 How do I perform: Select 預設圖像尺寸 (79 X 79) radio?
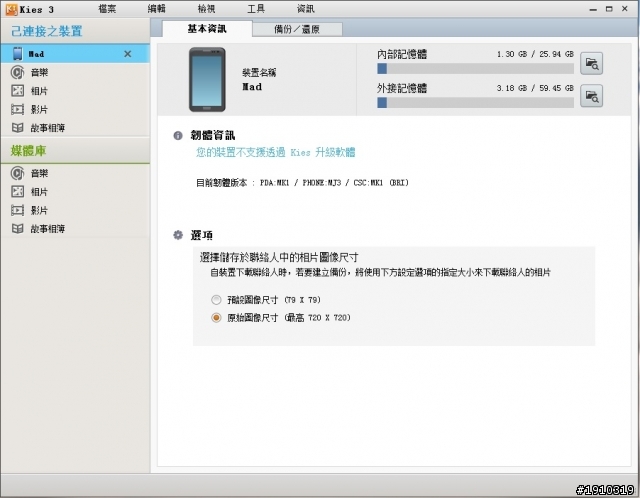pos(216,300)
